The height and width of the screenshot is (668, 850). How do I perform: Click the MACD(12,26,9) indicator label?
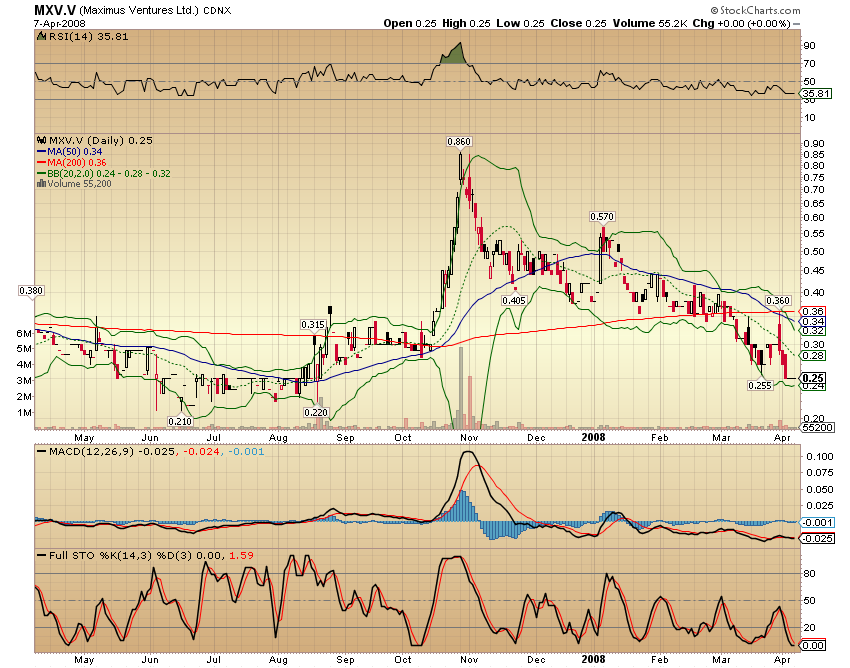tap(91, 452)
